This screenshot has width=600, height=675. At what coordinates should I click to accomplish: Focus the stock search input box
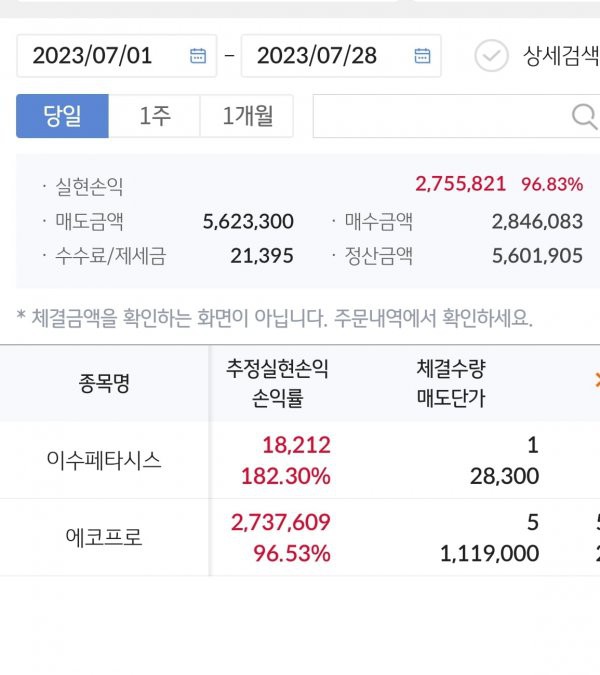pos(440,117)
